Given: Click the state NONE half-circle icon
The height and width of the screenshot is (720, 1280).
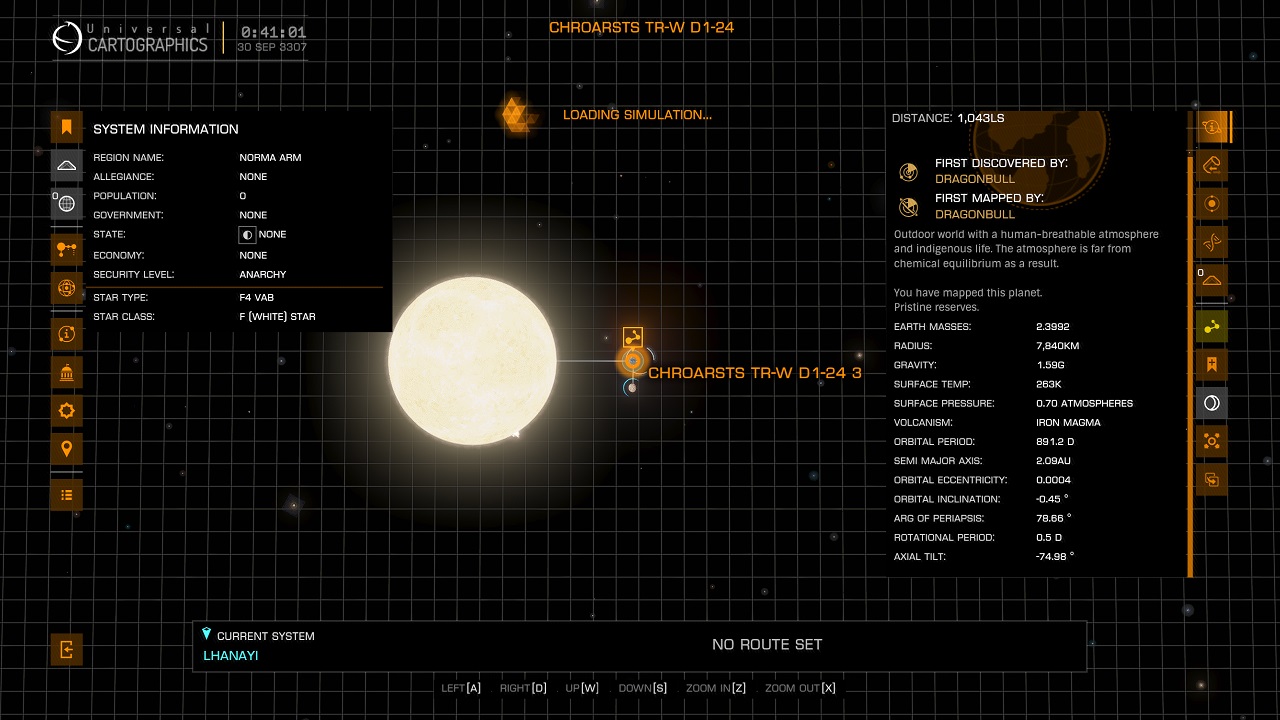Looking at the screenshot, I should (247, 235).
